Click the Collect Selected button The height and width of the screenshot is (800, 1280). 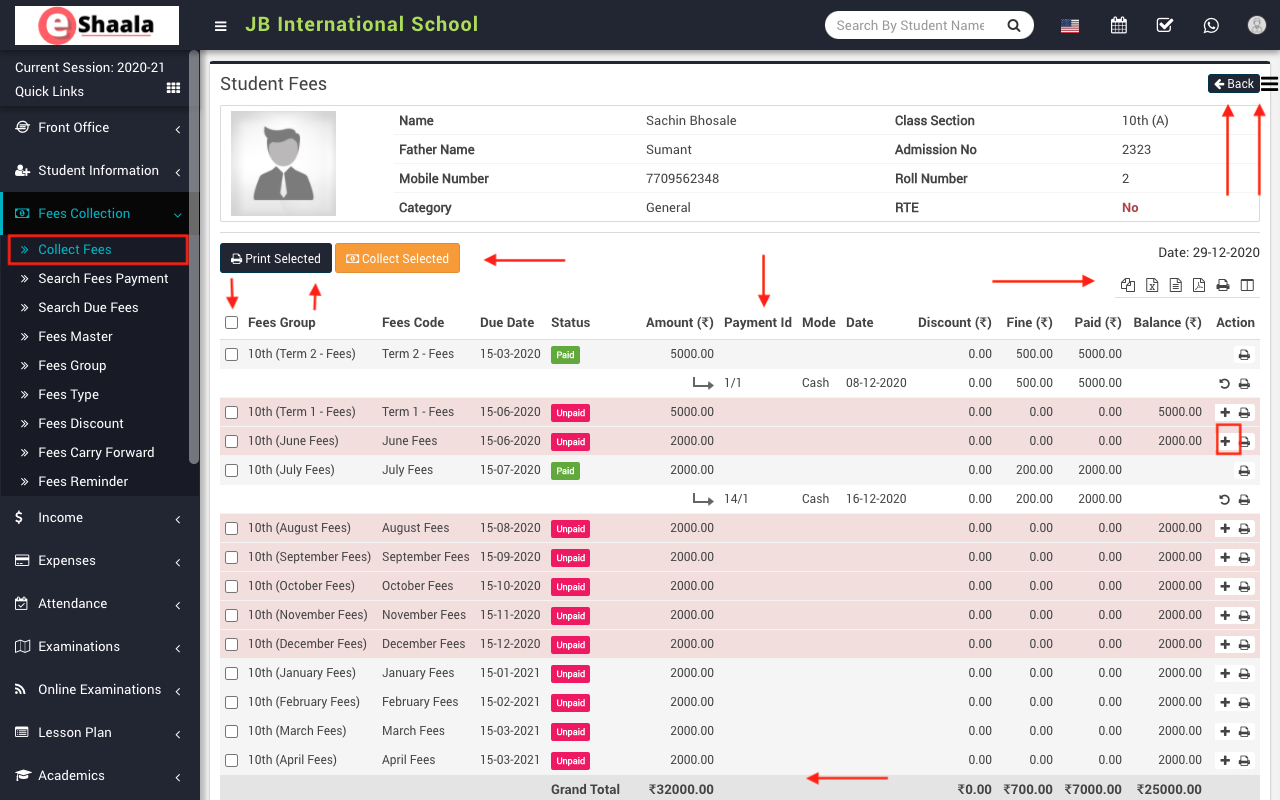click(x=397, y=259)
